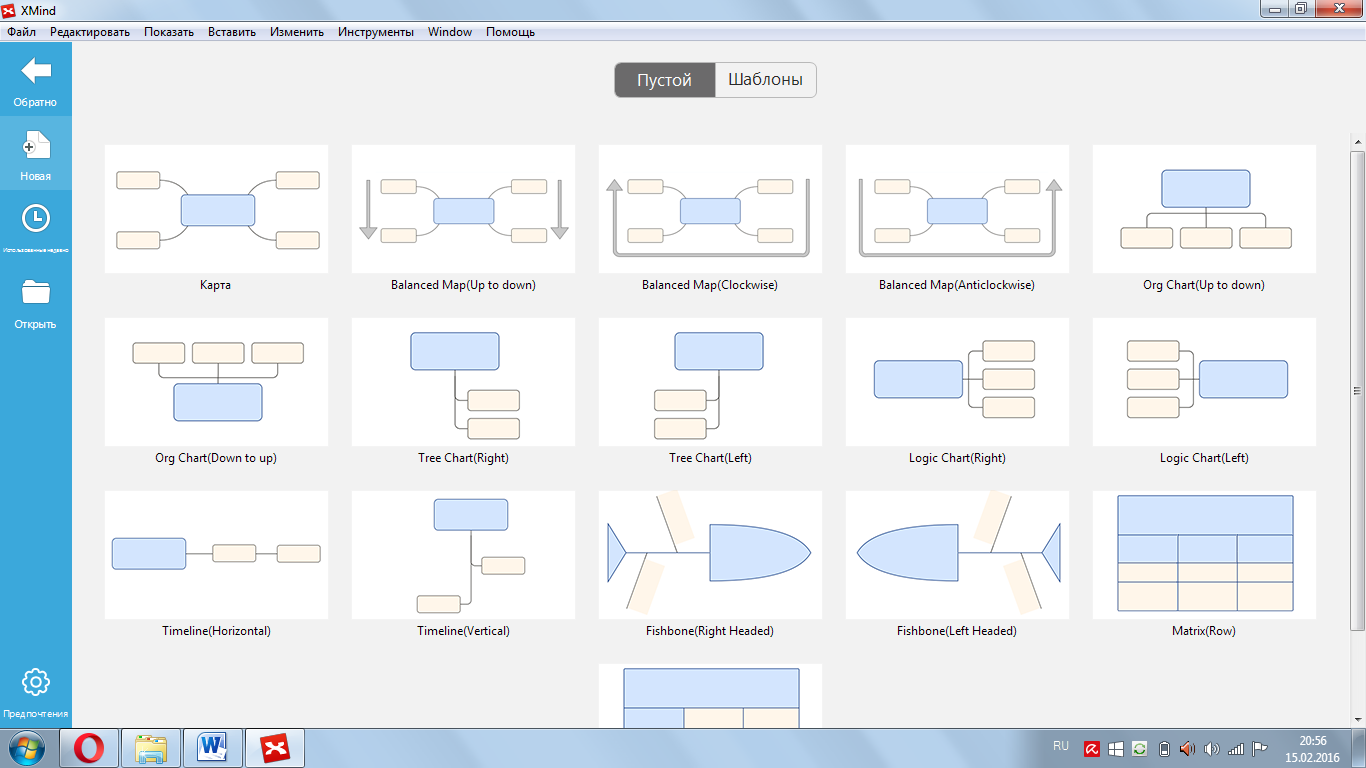Switch to the Шаблоны tab

[x=766, y=80]
